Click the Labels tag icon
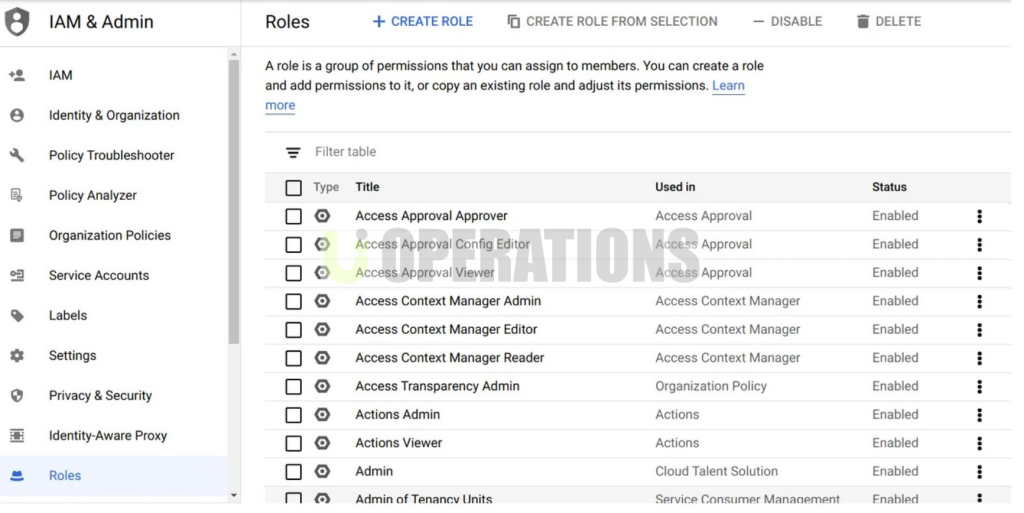 (17, 316)
